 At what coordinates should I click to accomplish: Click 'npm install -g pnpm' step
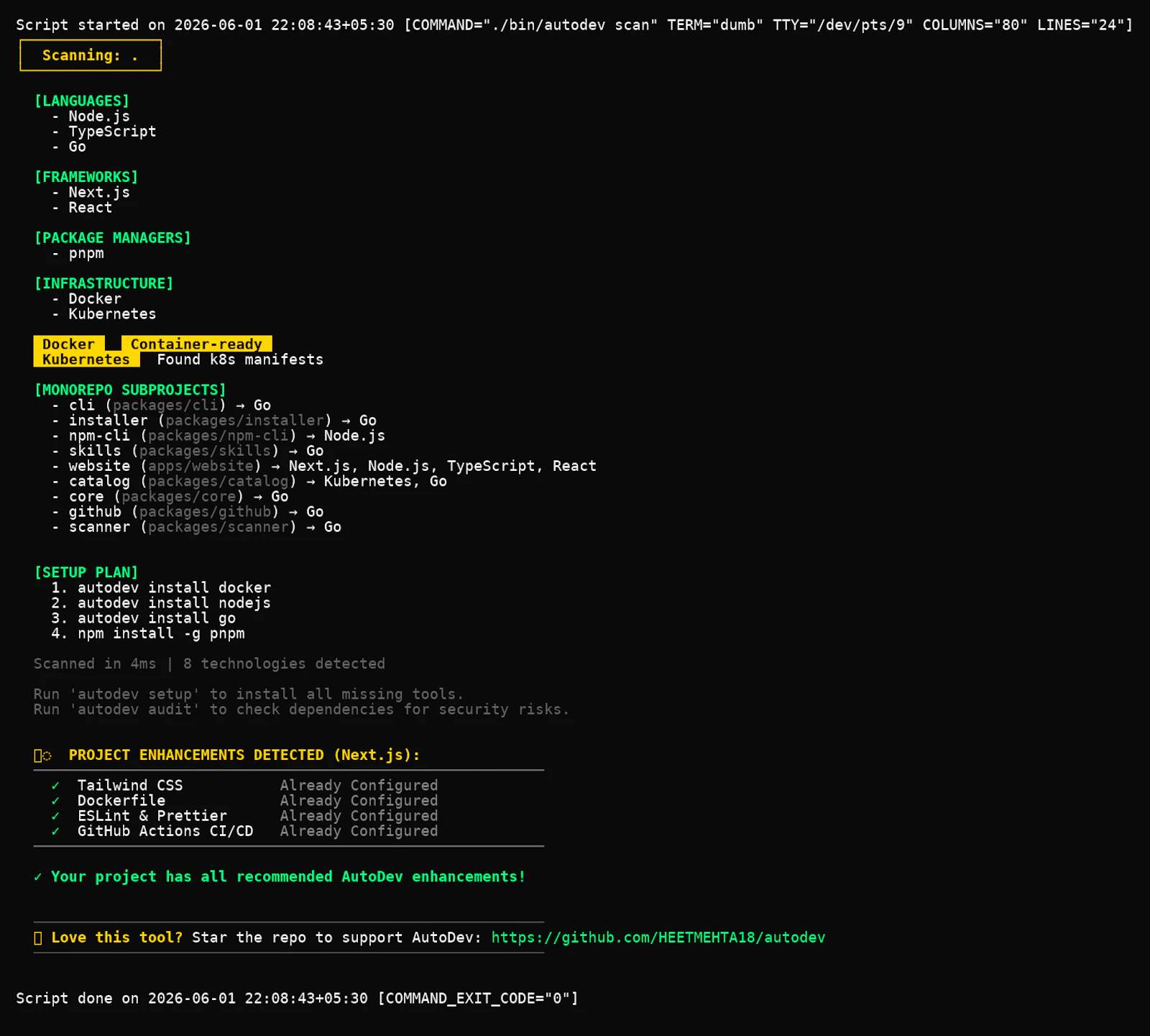pyautogui.click(x=161, y=633)
